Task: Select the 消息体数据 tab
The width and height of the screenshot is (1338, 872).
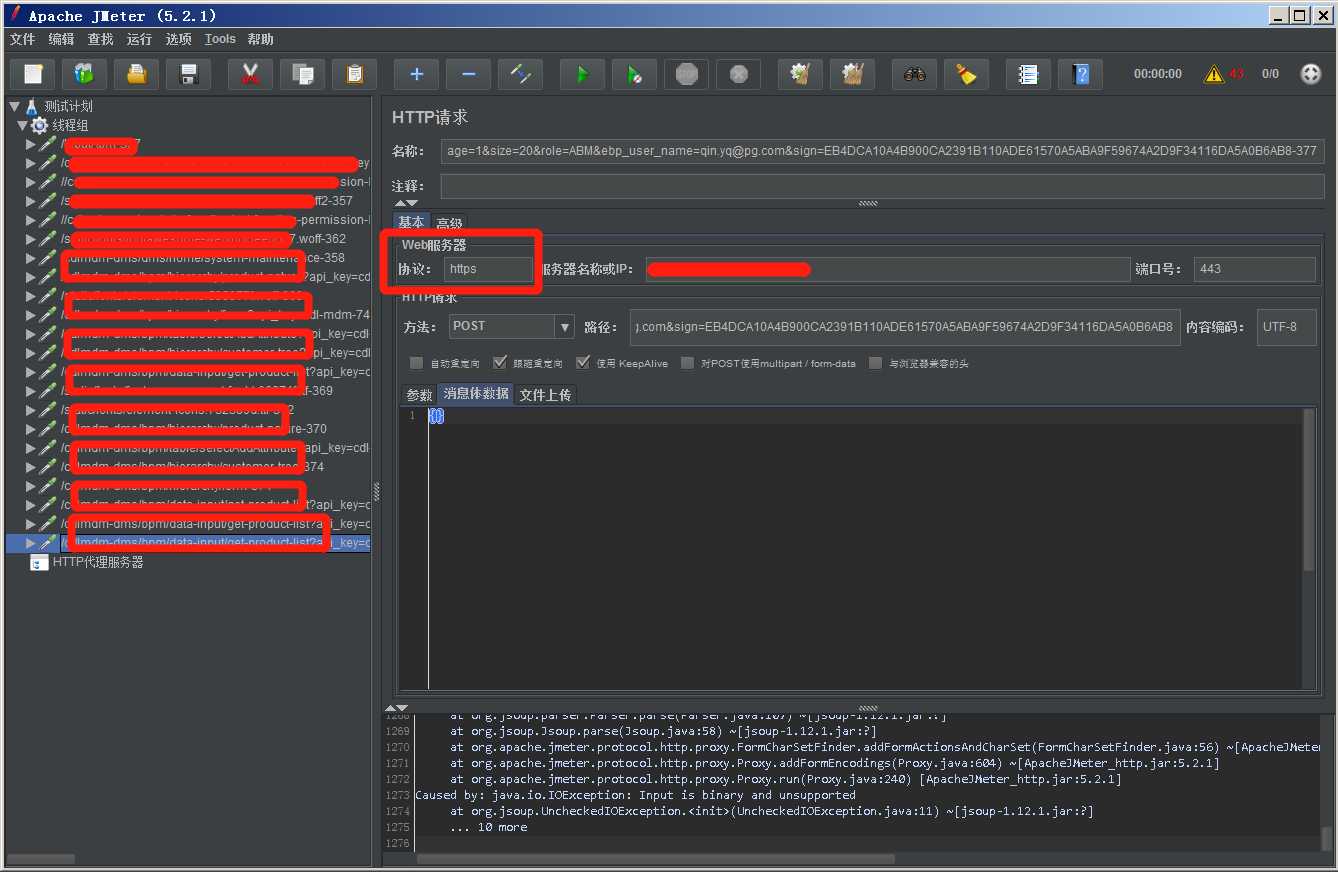Action: click(x=477, y=394)
